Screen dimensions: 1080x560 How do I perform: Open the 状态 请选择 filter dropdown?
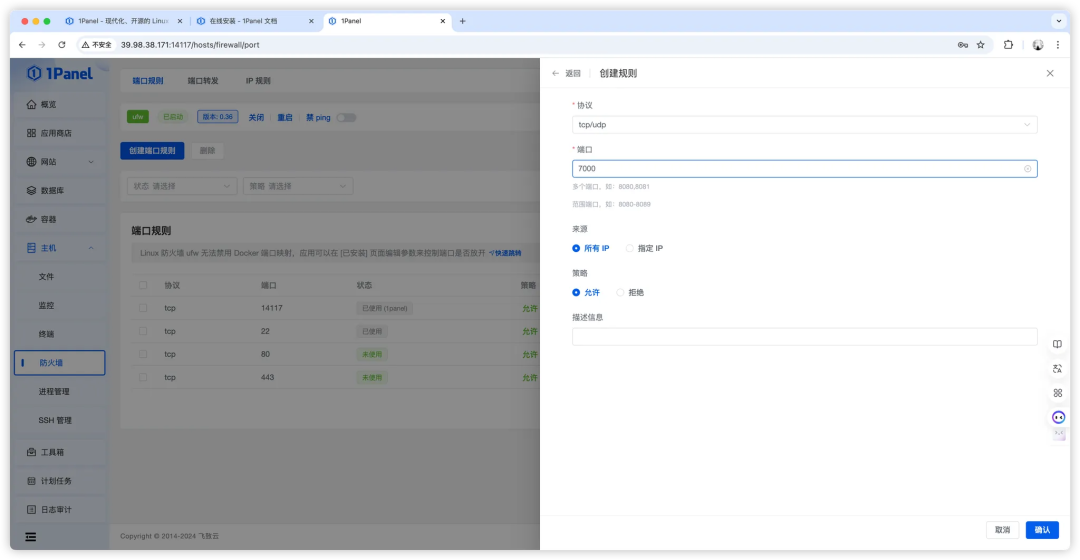tap(182, 186)
